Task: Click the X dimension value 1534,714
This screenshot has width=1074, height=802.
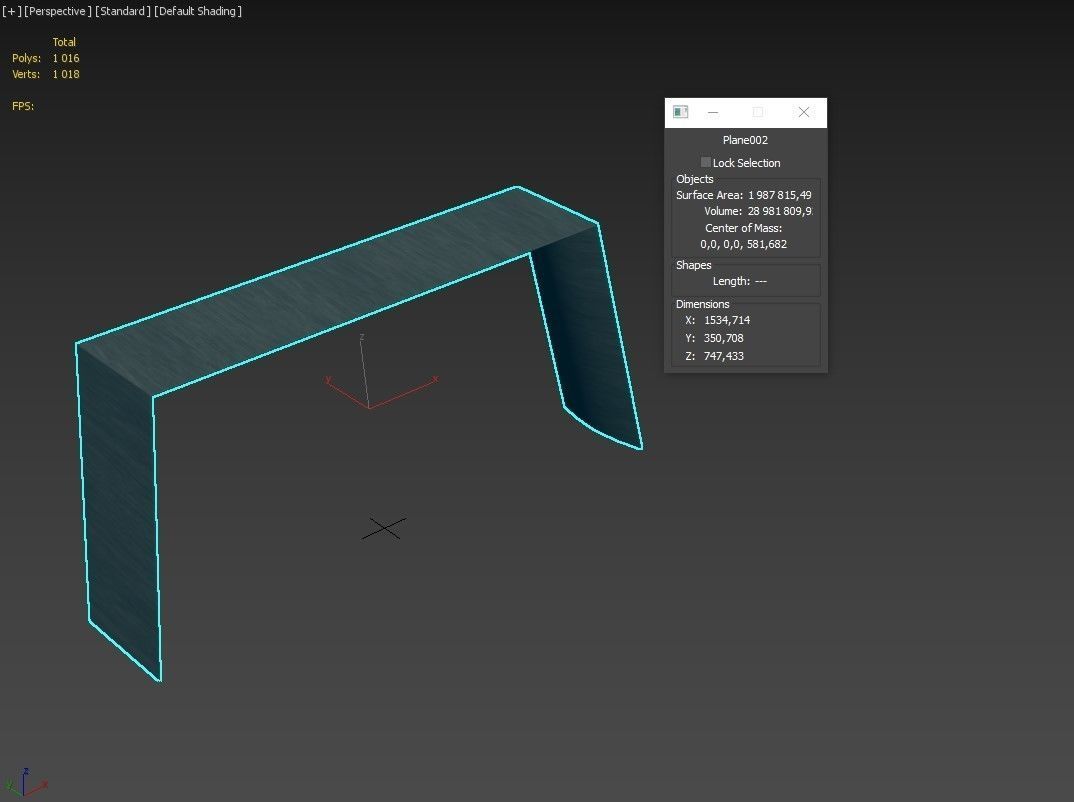Action: (727, 320)
